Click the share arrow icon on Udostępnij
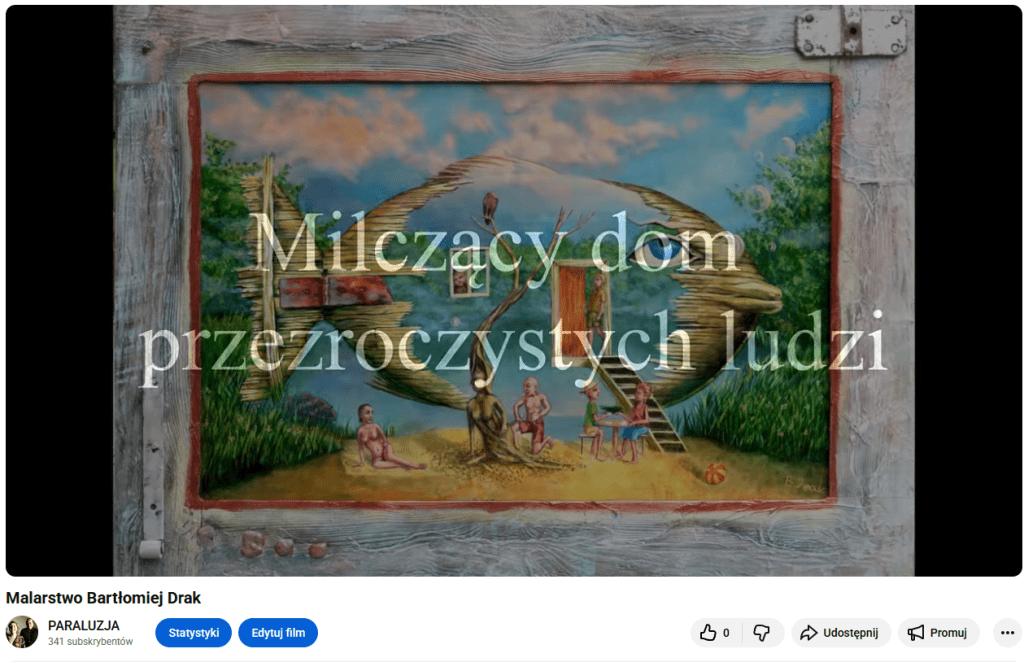Screen dimensions: 1024x662 tap(809, 632)
